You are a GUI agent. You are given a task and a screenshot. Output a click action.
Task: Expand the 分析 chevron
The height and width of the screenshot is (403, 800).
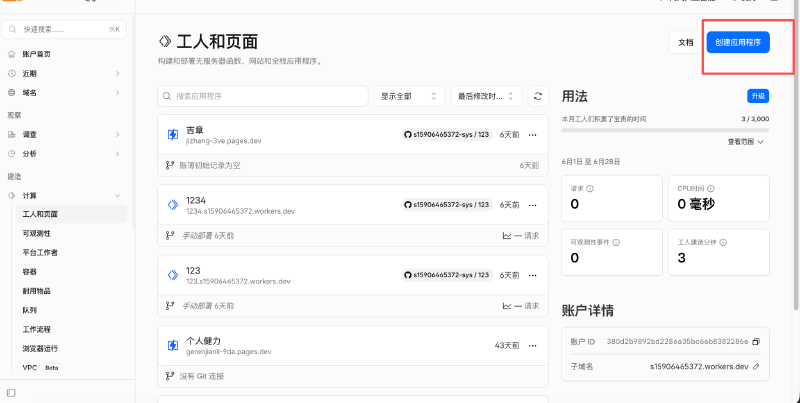point(117,154)
